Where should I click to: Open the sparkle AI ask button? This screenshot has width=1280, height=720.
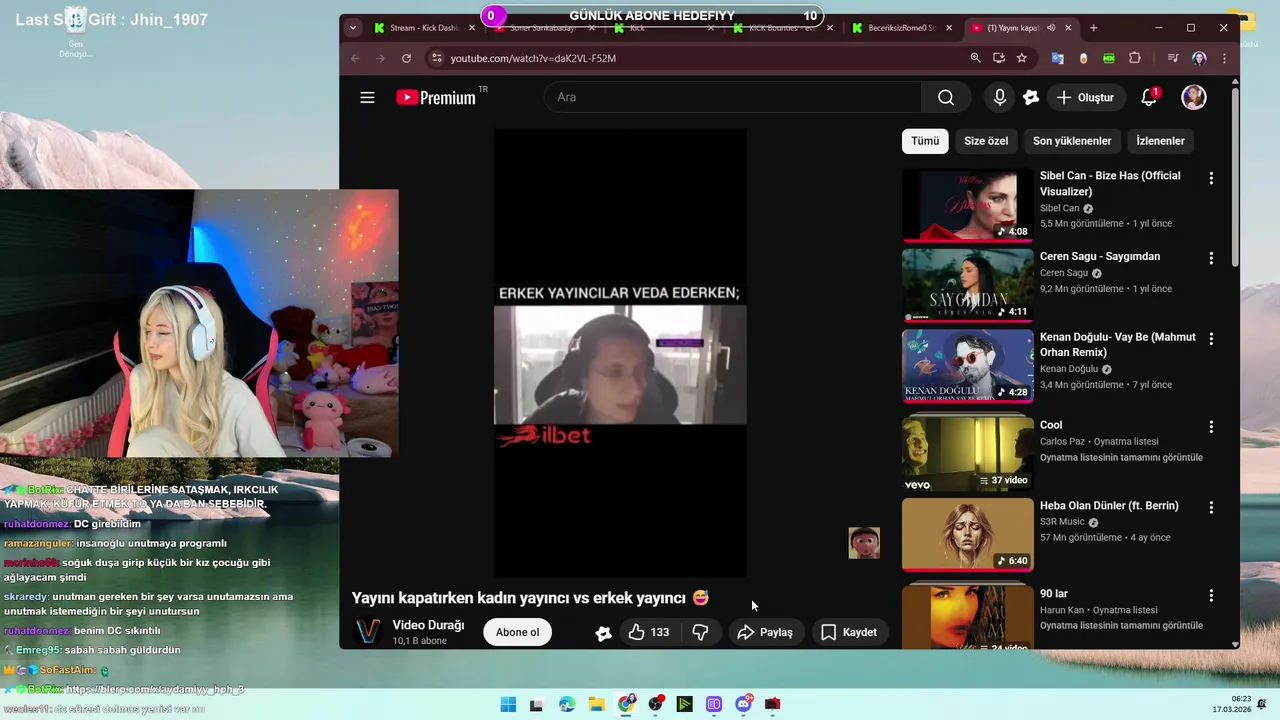pyautogui.click(x=1031, y=97)
